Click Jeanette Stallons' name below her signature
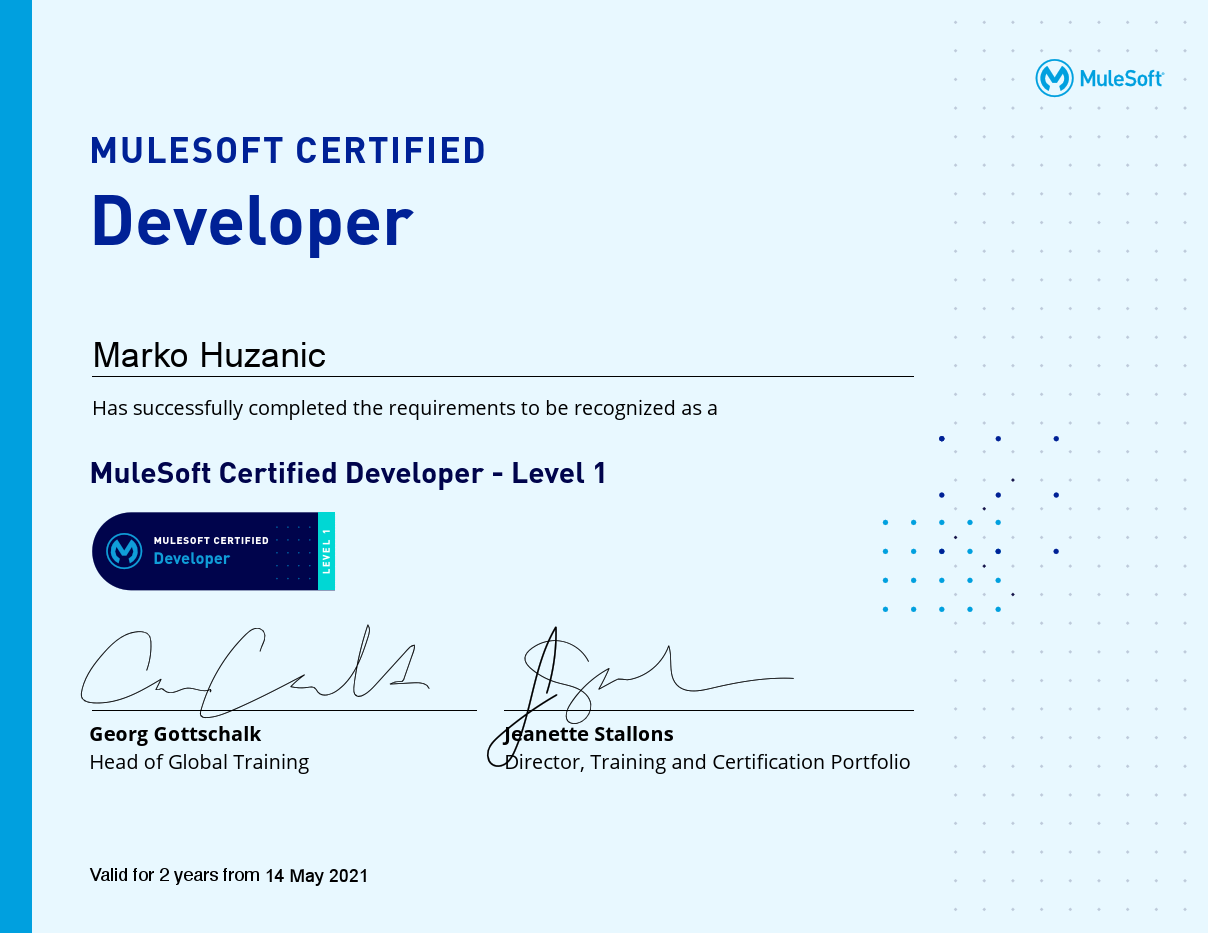The width and height of the screenshot is (1208, 933). (x=588, y=733)
